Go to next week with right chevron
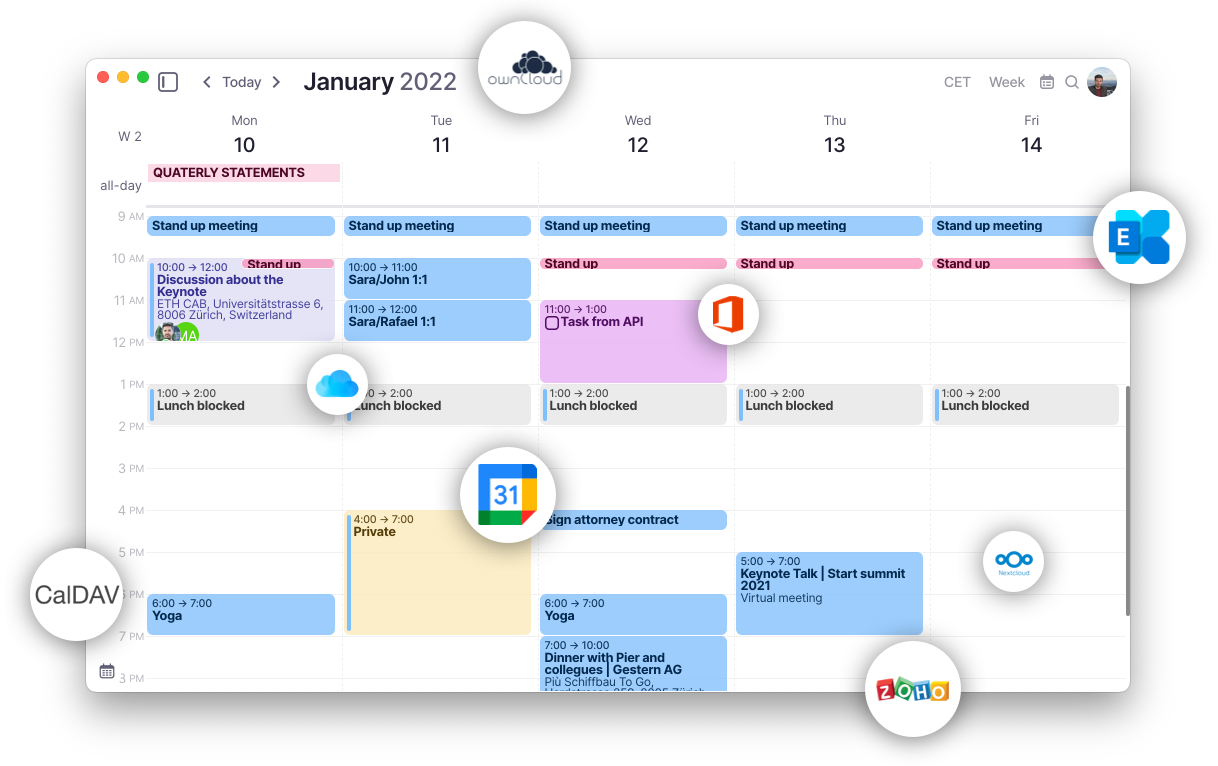Screen dimensions: 1218x766 tap(277, 82)
